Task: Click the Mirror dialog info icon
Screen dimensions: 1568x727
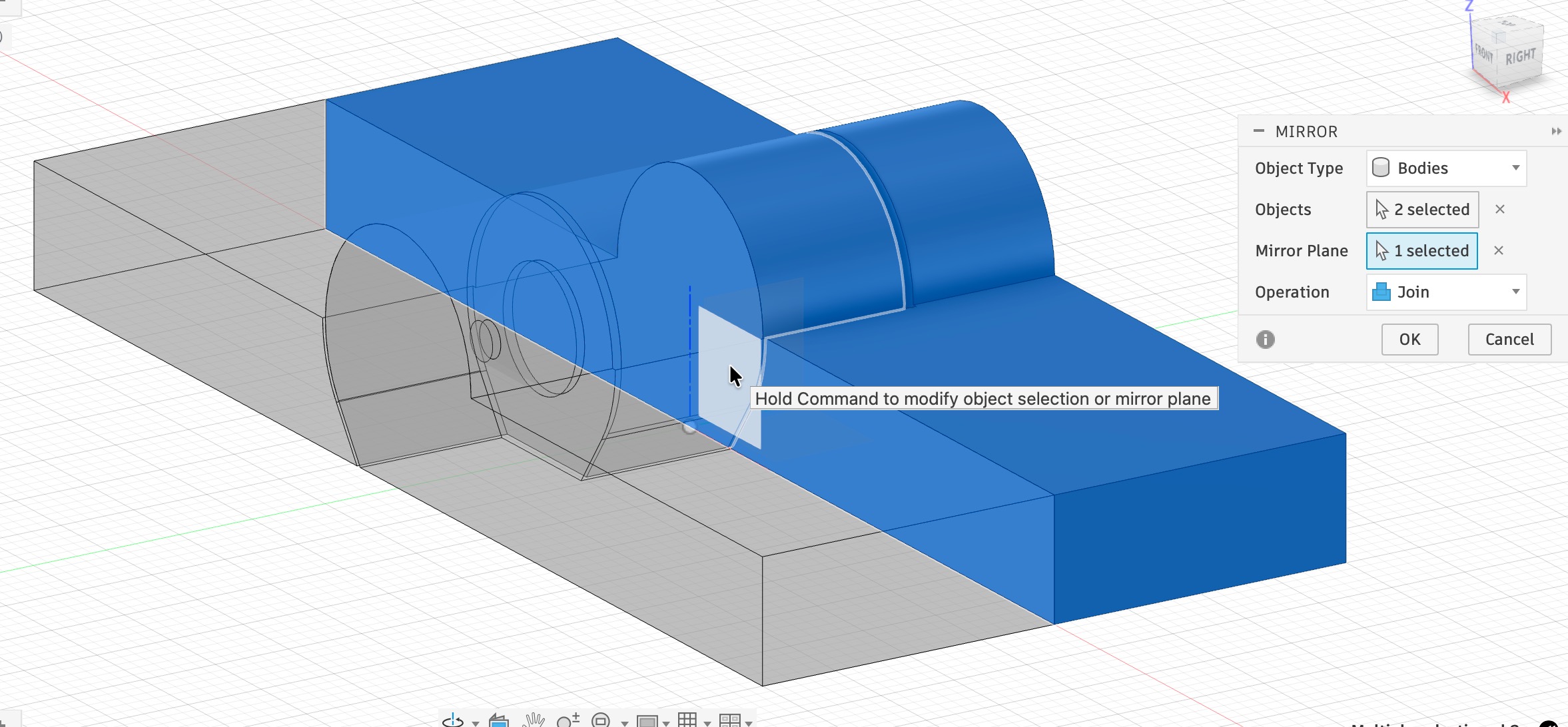Action: coord(1265,340)
